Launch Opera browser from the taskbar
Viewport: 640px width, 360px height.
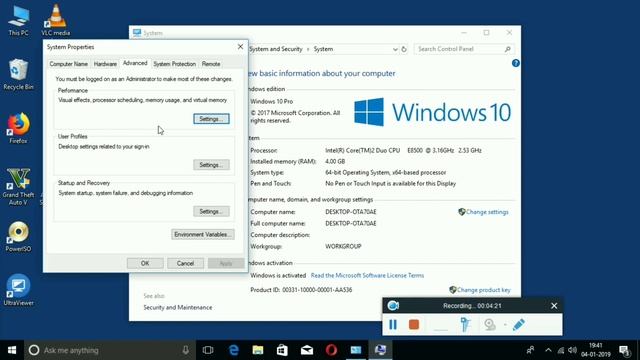(331, 350)
